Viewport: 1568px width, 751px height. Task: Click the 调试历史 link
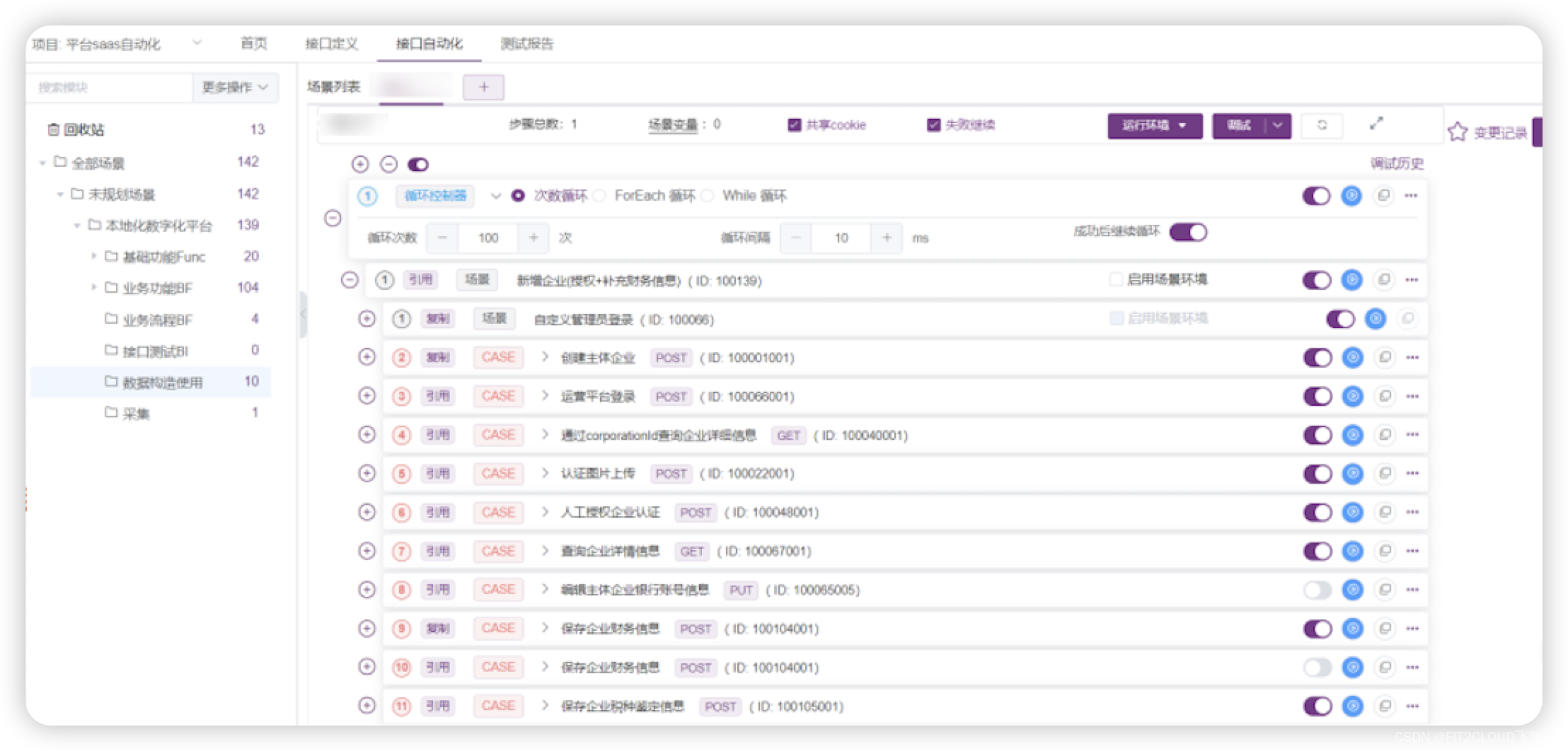1397,163
